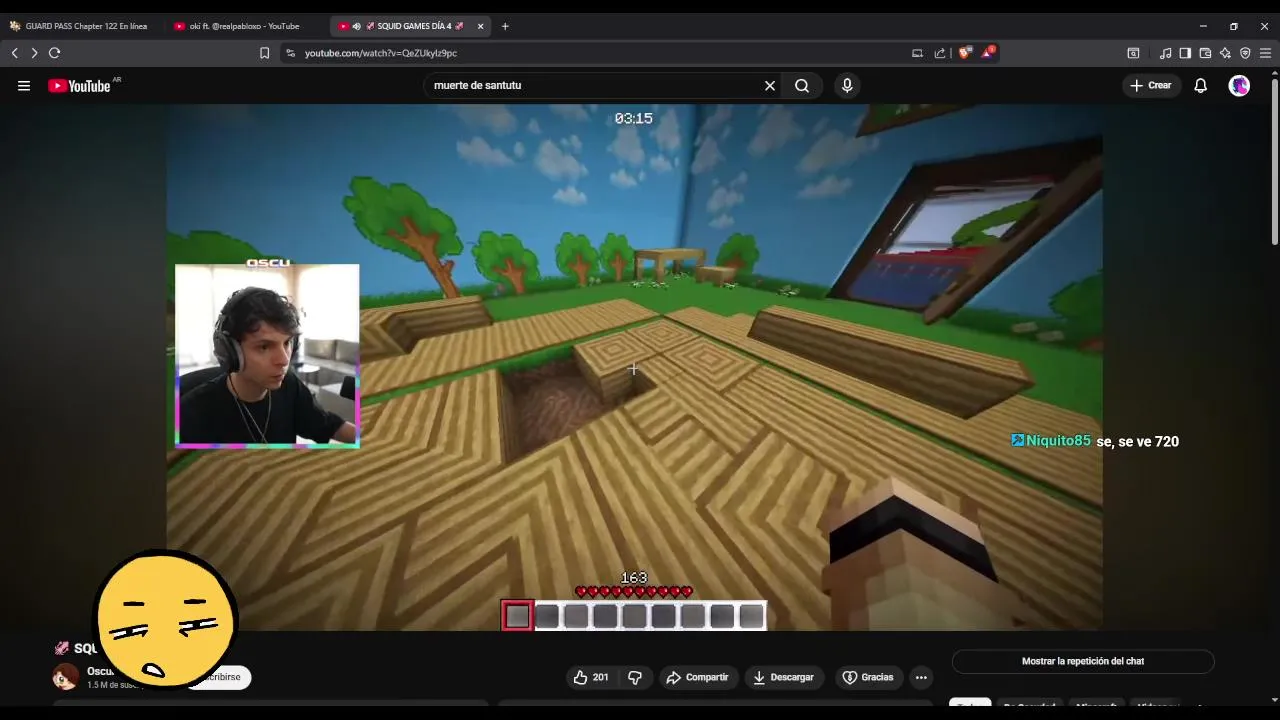Image resolution: width=1280 pixels, height=720 pixels.
Task: Click the Descargar button
Action: (x=783, y=677)
